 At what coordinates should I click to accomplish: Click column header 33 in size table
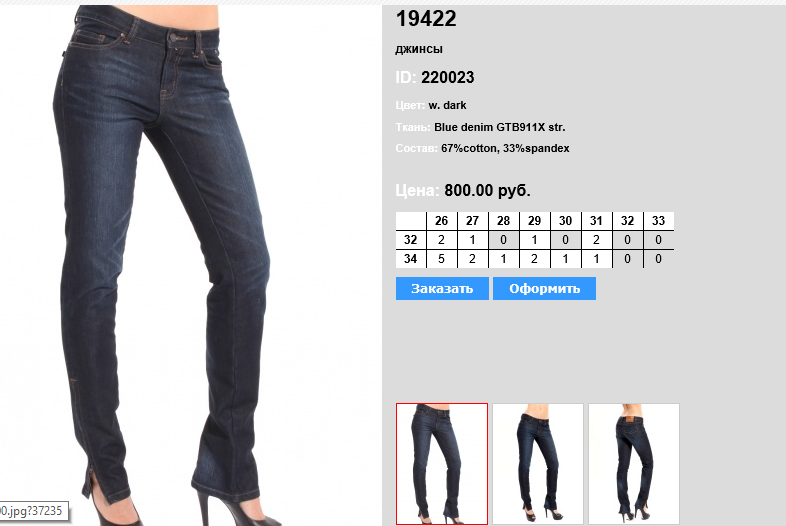click(x=658, y=221)
